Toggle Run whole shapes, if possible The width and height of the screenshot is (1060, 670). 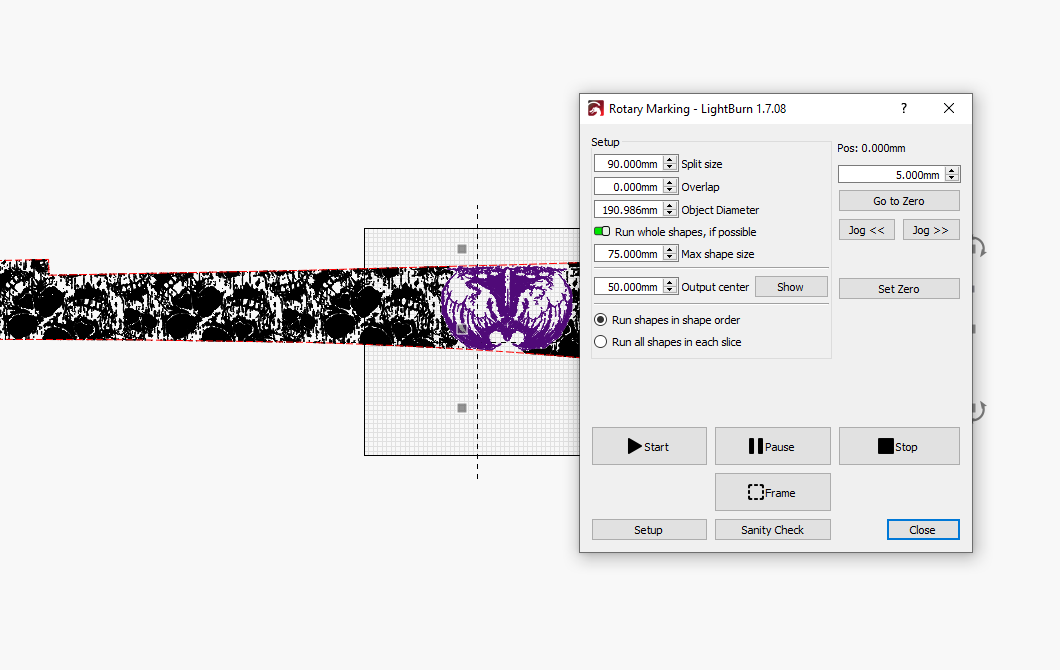click(602, 231)
